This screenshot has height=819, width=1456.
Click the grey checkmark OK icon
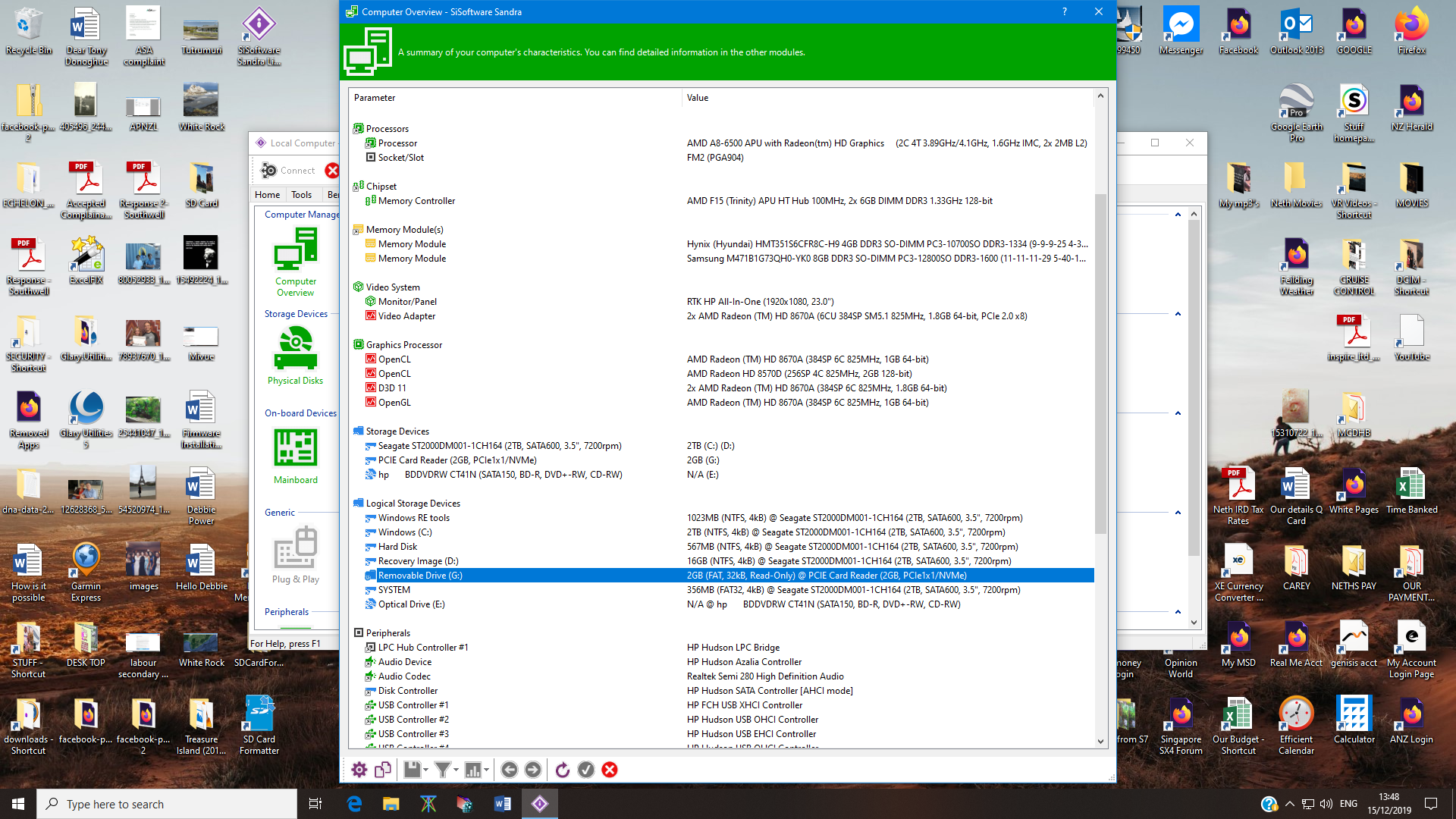[x=586, y=770]
